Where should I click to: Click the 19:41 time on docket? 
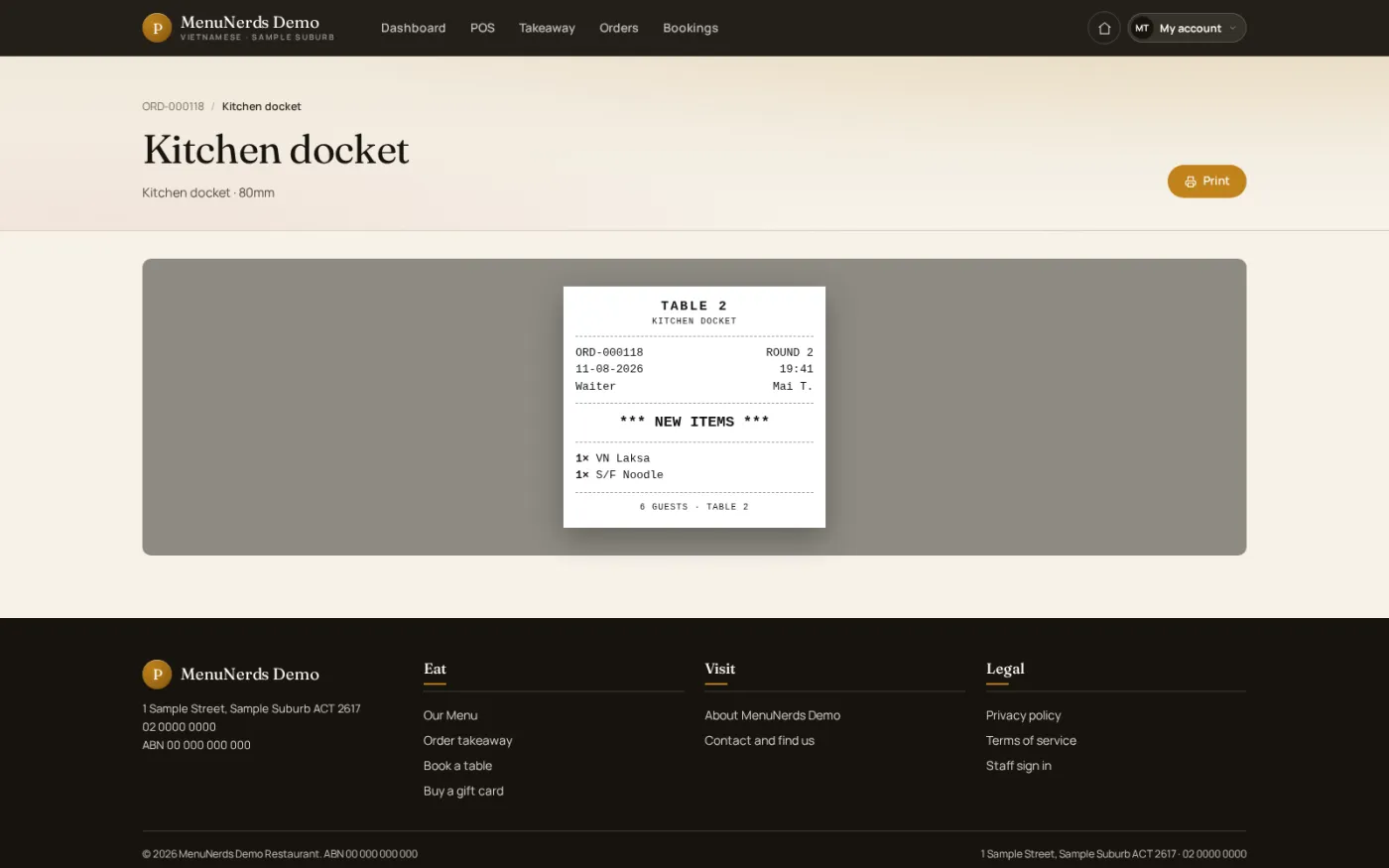[796, 369]
